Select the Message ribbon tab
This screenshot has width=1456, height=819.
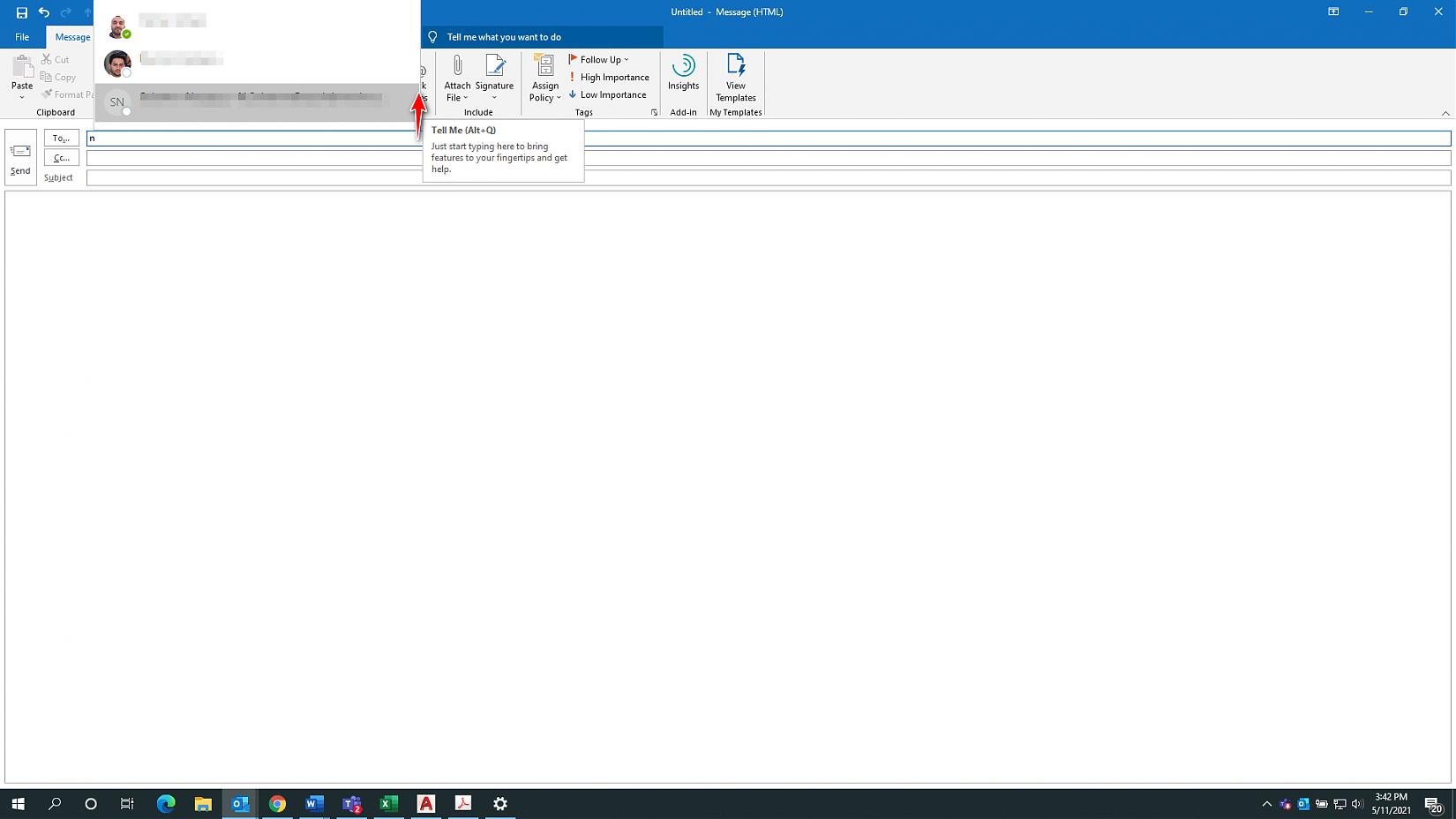click(72, 37)
